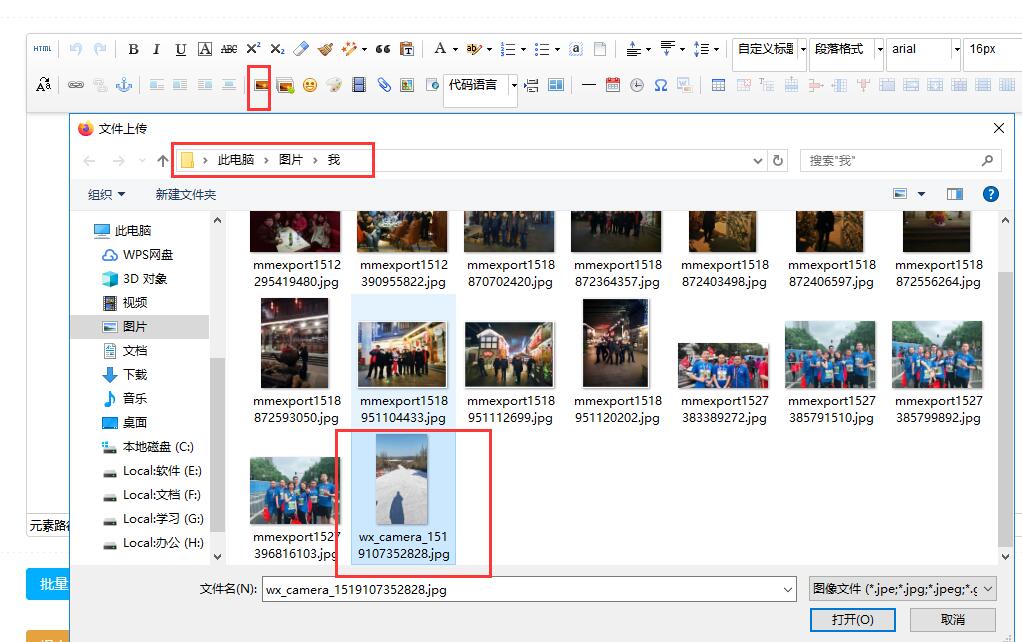Screen dimensions: 1022x642
Task: Click the insert table icon
Action: pyautogui.click(x=718, y=86)
